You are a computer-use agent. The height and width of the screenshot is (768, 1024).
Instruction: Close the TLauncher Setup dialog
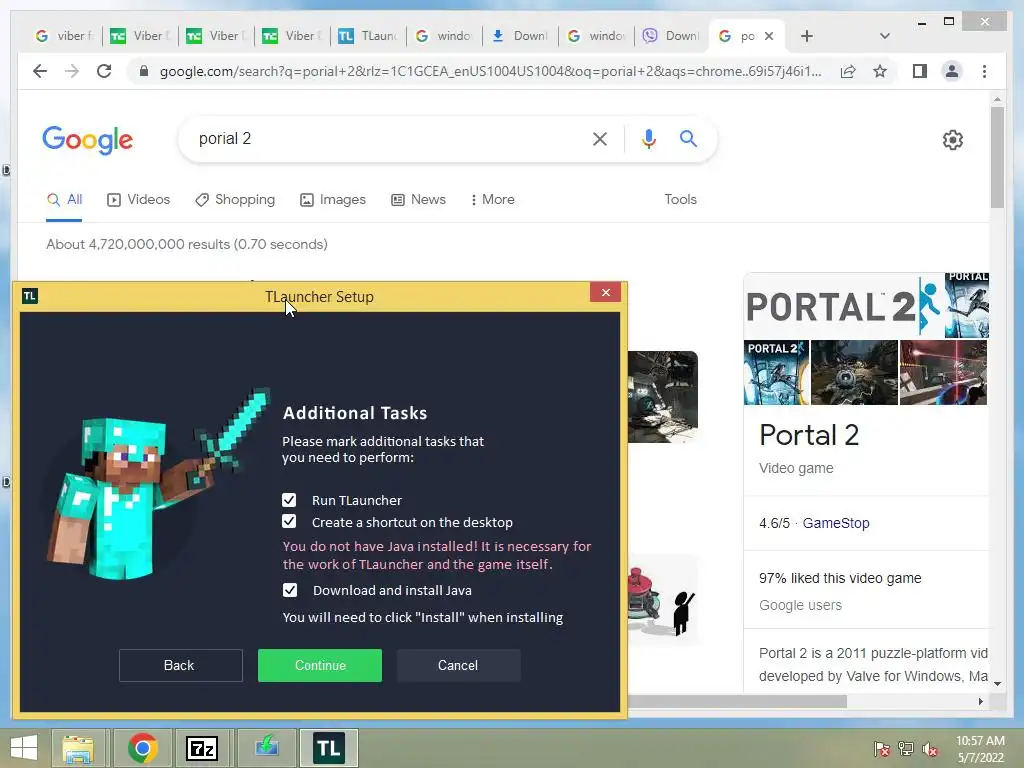(x=605, y=293)
